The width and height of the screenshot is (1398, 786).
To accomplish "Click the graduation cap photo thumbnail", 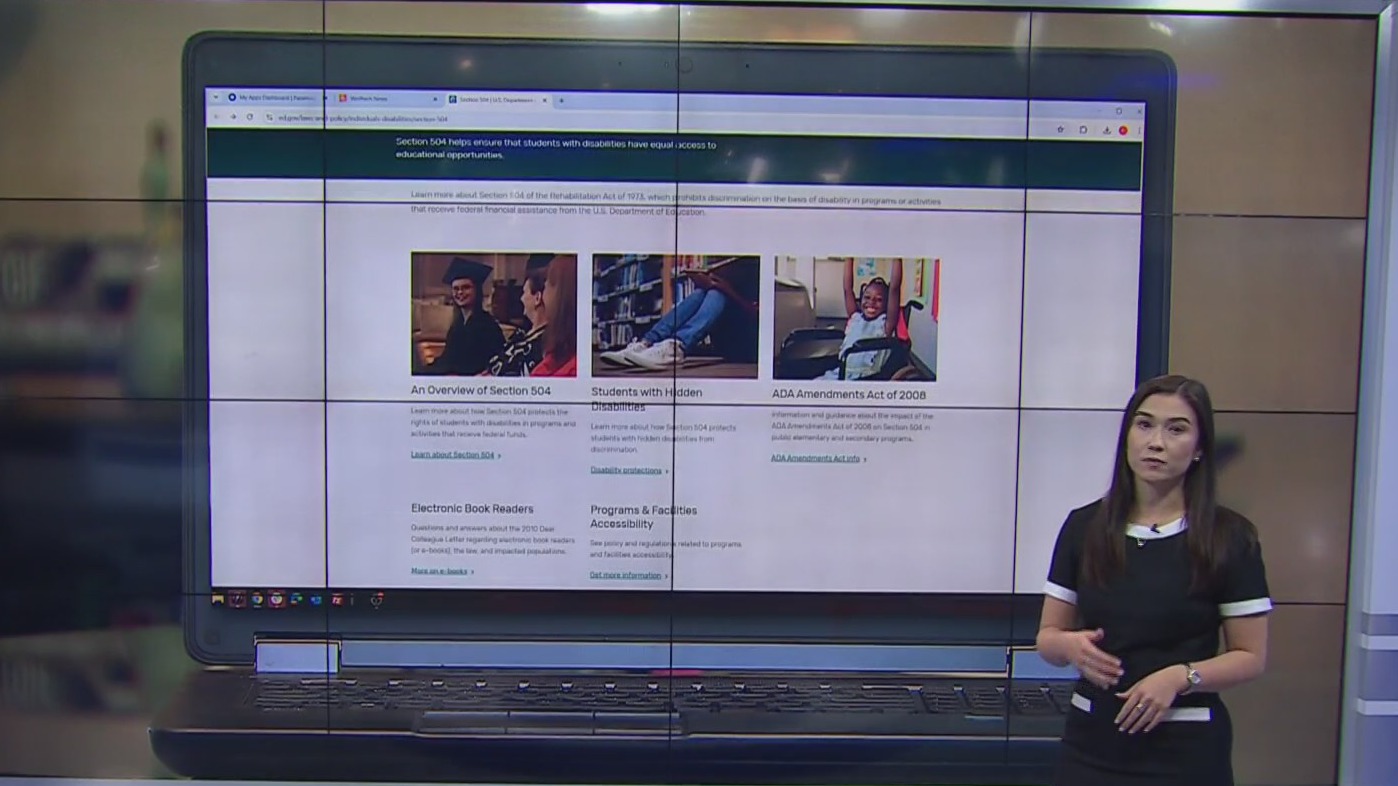I will click(x=493, y=314).
